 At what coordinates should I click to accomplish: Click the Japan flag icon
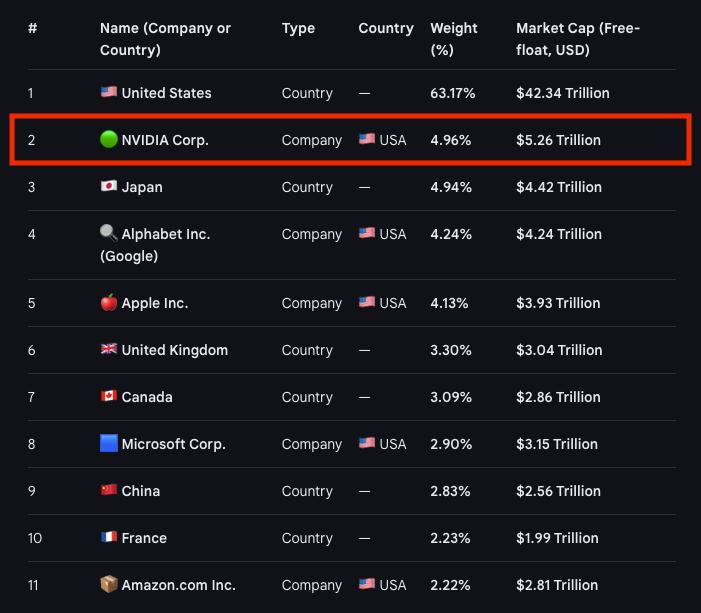coord(109,186)
